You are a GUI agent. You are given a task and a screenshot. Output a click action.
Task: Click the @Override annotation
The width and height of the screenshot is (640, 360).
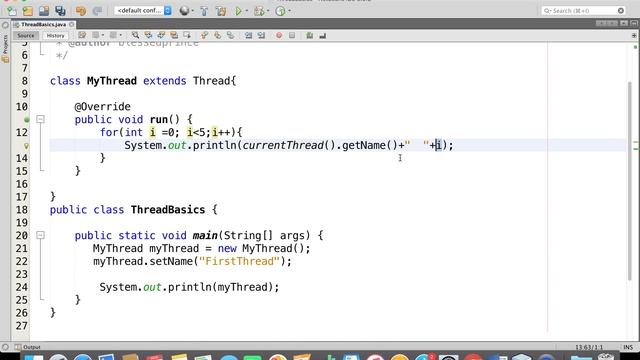pos(102,107)
